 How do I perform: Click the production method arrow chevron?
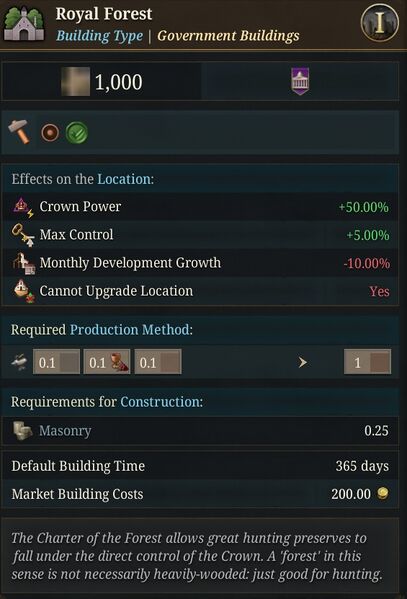302,362
